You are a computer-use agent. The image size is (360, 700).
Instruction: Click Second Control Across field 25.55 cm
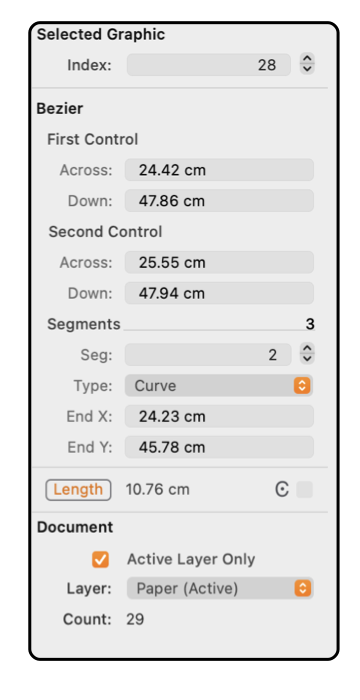(219, 262)
